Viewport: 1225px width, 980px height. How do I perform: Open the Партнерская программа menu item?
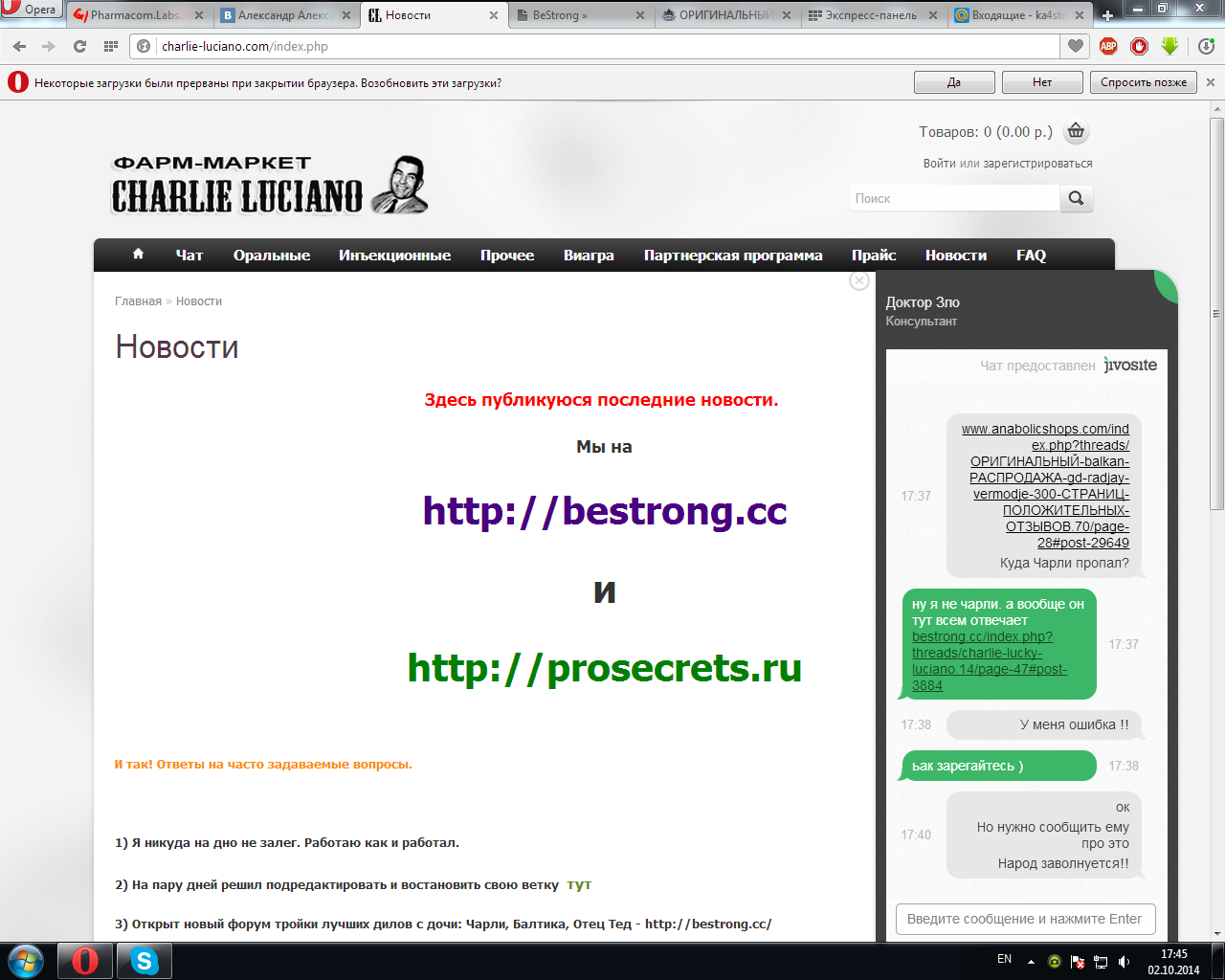[x=733, y=256]
